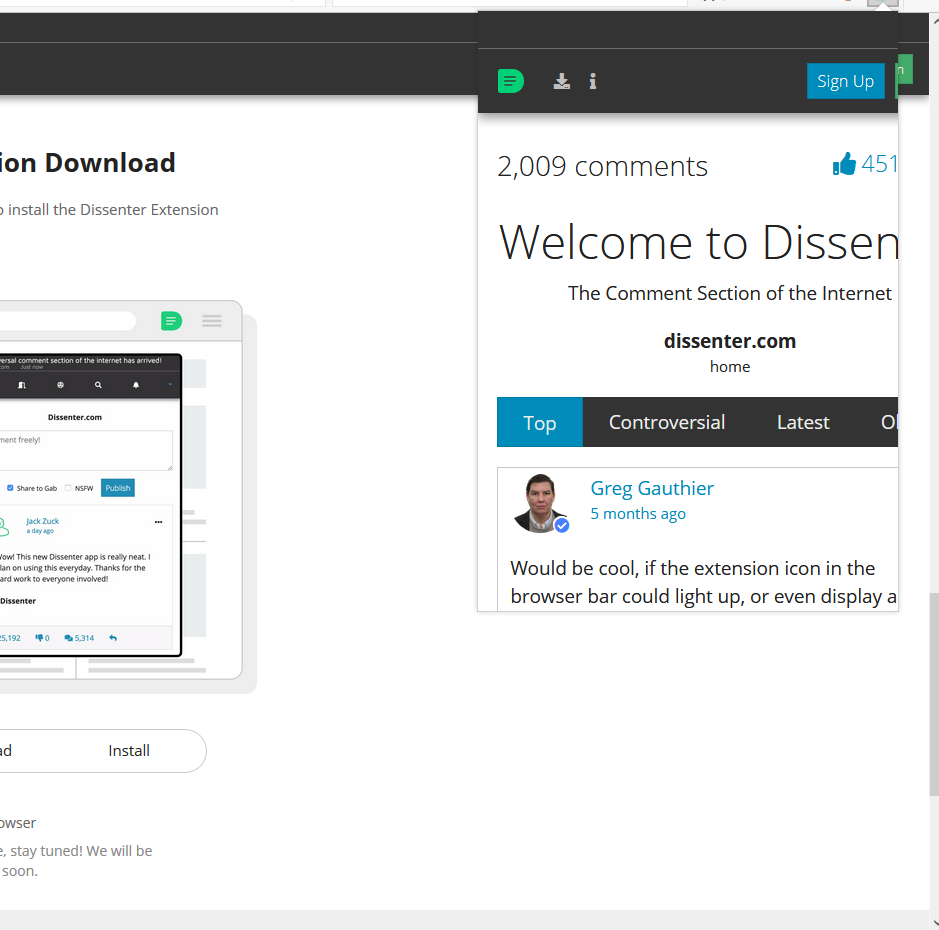939x930 pixels.
Task: Open Greg Gauthier's profile link
Action: 652,488
